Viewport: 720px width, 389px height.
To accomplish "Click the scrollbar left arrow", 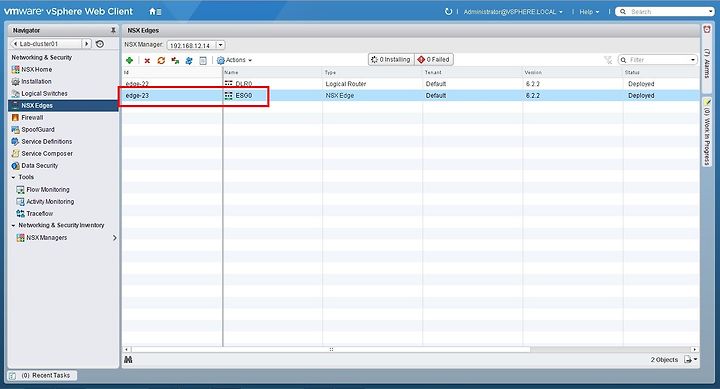I will pyautogui.click(x=127, y=350).
